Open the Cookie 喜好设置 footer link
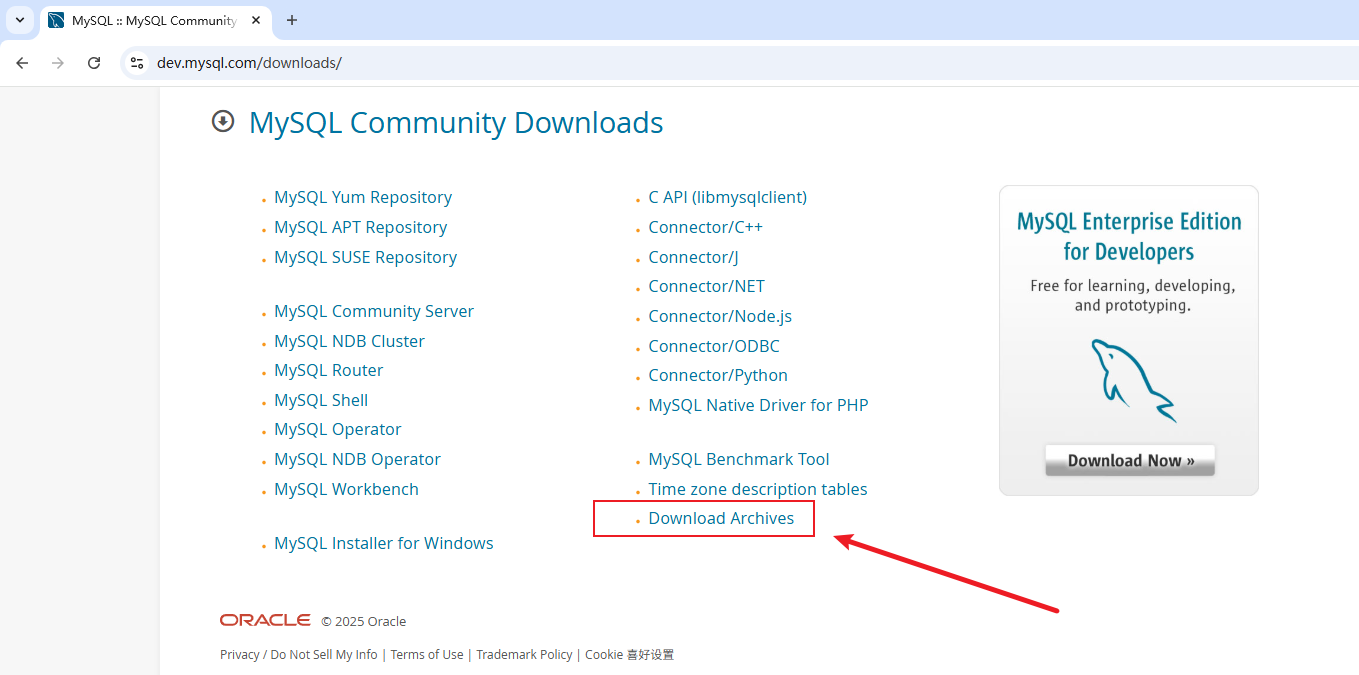Image resolution: width=1359 pixels, height=675 pixels. click(630, 655)
